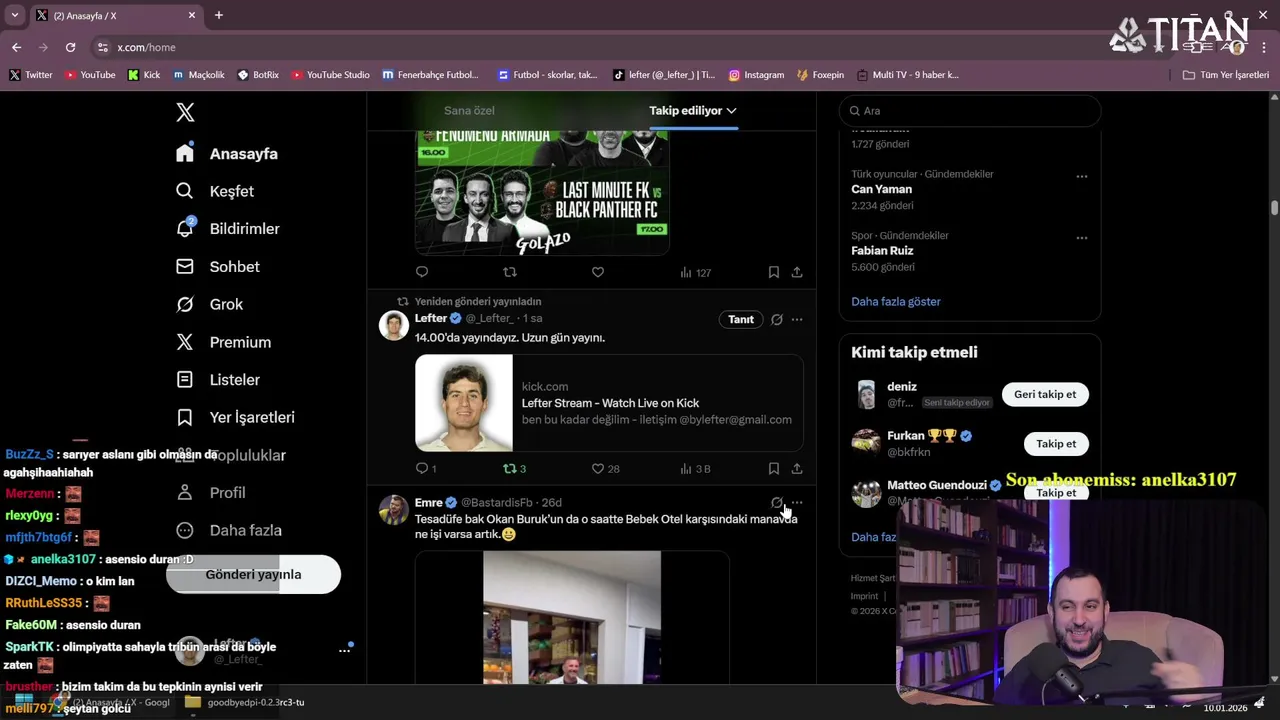This screenshot has width=1280, height=720.
Task: Click the X logo in sidebar
Action: click(x=185, y=112)
